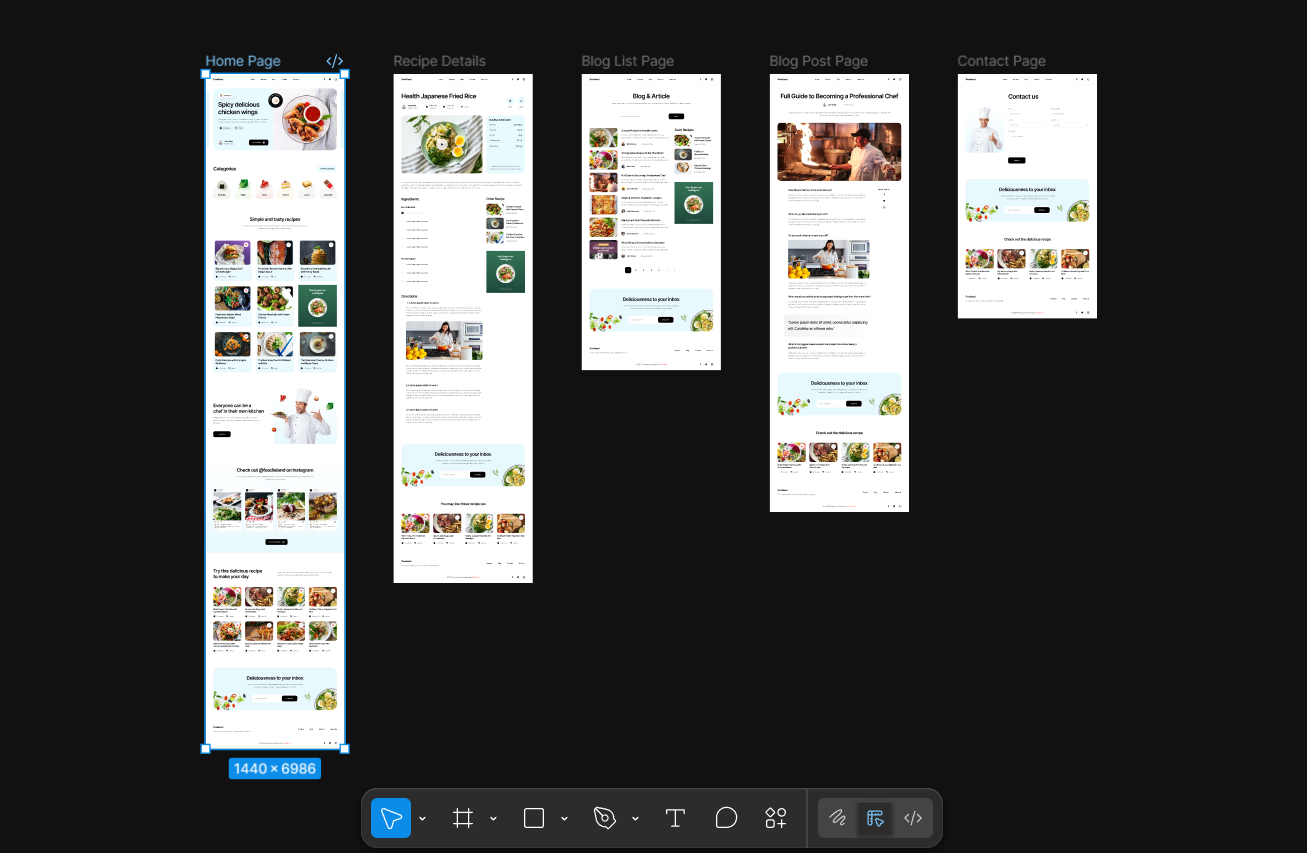Select the Move tool in the toolbar
Screen dimensions: 1307x853
click(x=391, y=818)
